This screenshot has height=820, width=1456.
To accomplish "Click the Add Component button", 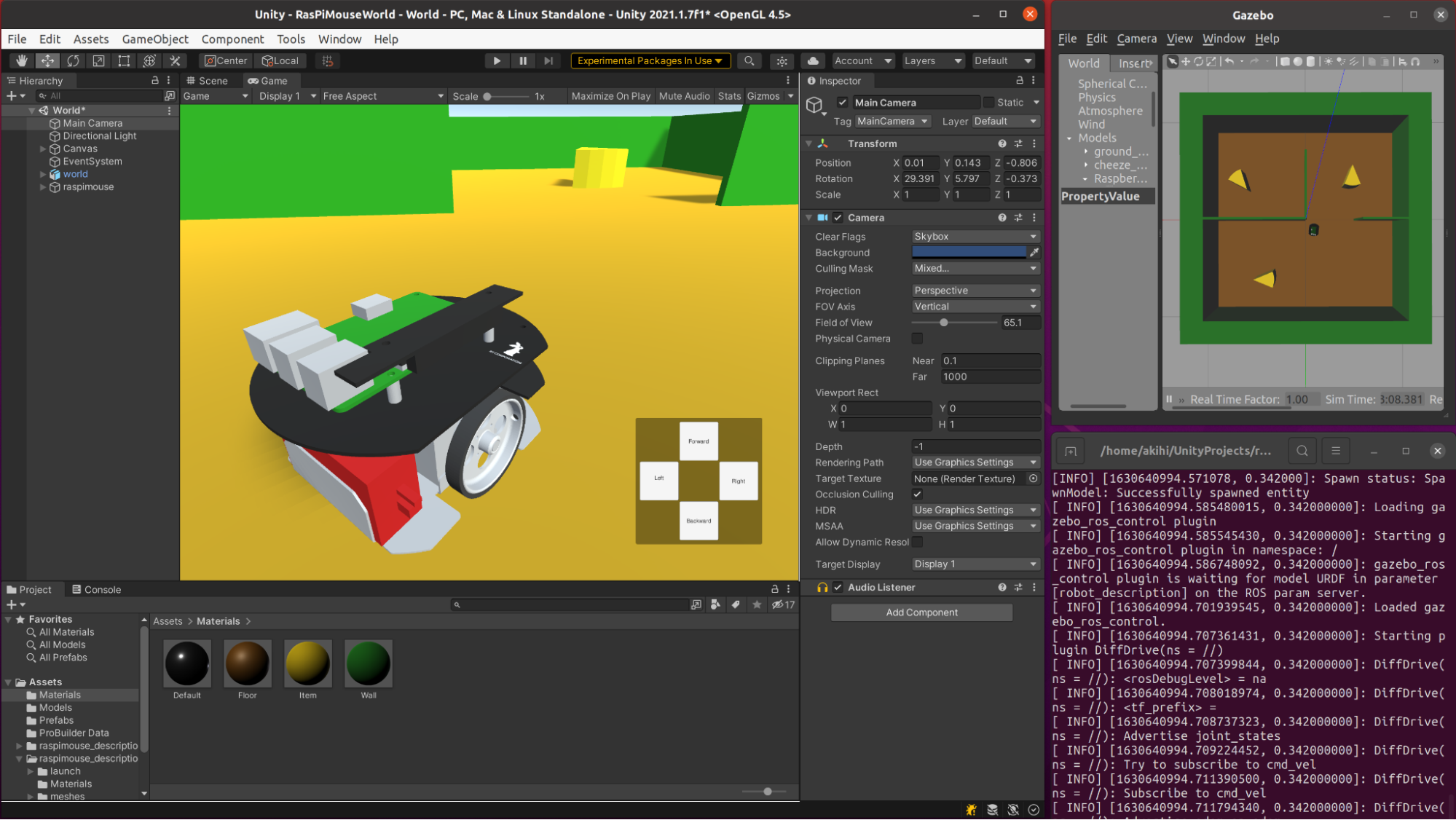I will [921, 612].
